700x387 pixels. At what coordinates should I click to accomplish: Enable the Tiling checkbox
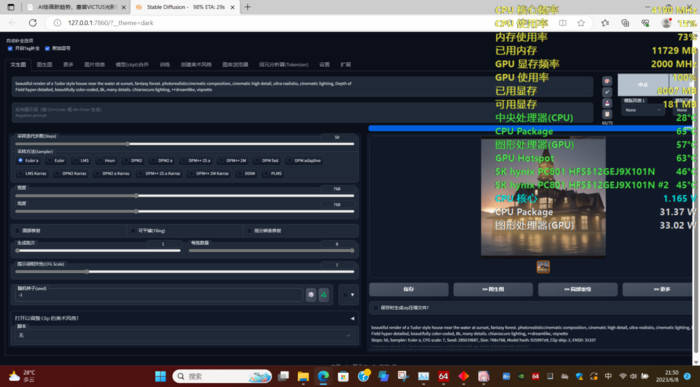(148, 231)
